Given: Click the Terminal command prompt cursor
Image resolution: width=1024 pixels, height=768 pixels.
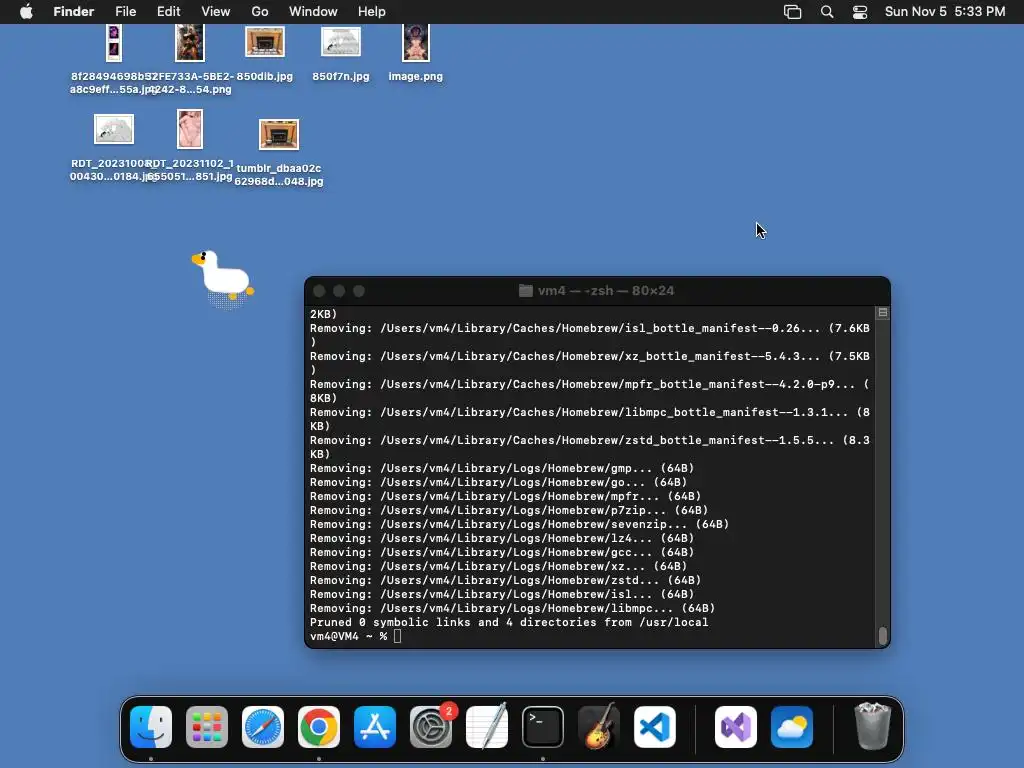Looking at the screenshot, I should 398,636.
